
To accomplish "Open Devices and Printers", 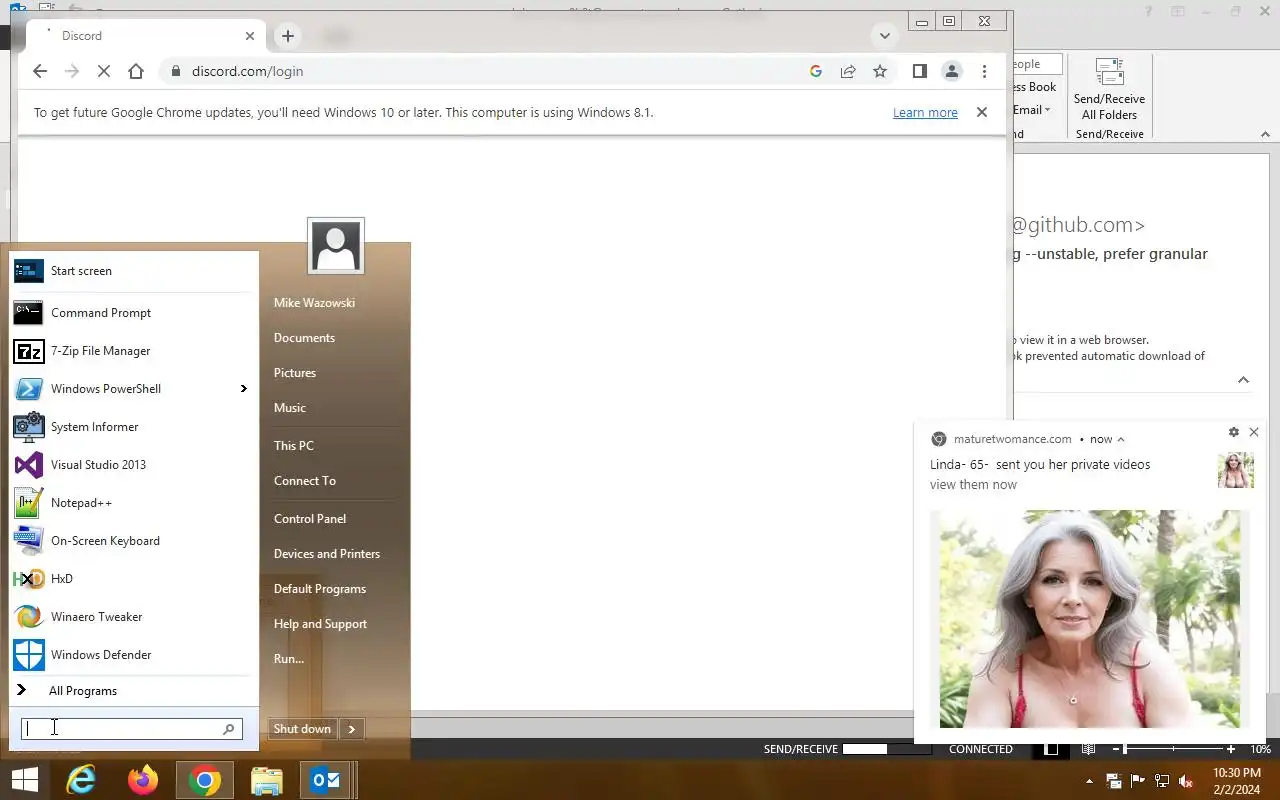I will point(327,554).
